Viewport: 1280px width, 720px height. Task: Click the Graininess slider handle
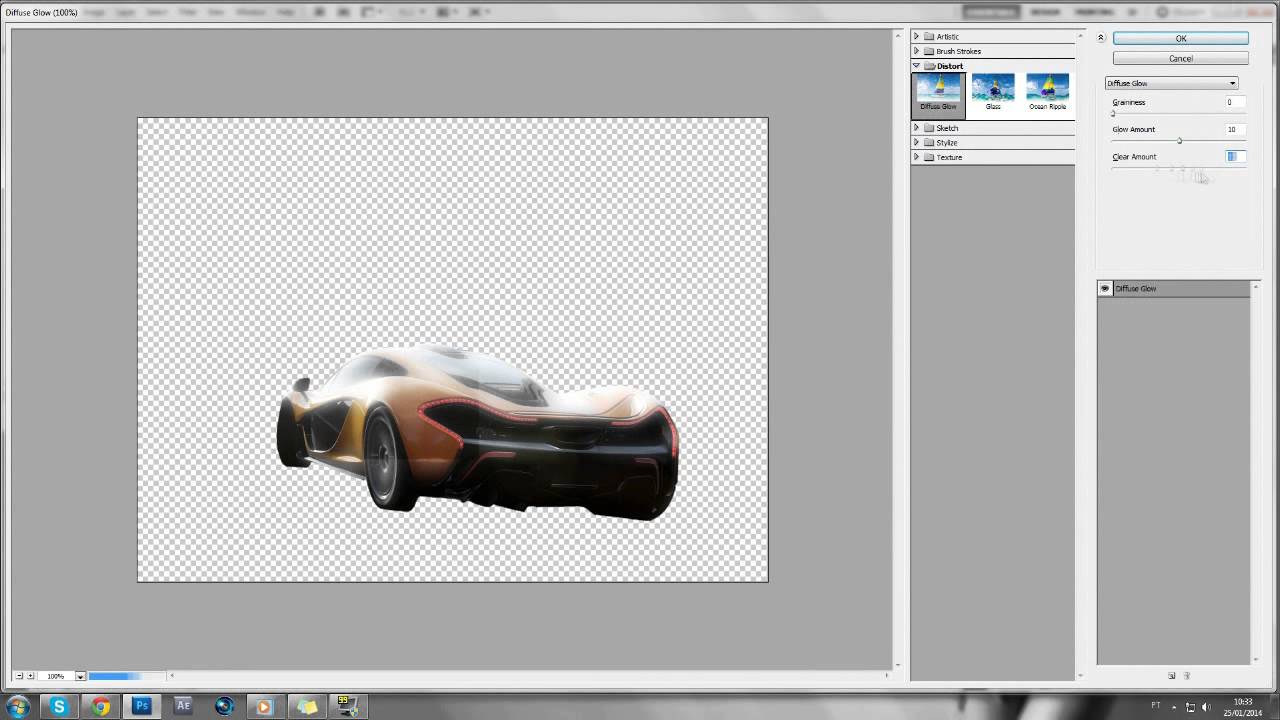pos(1113,113)
